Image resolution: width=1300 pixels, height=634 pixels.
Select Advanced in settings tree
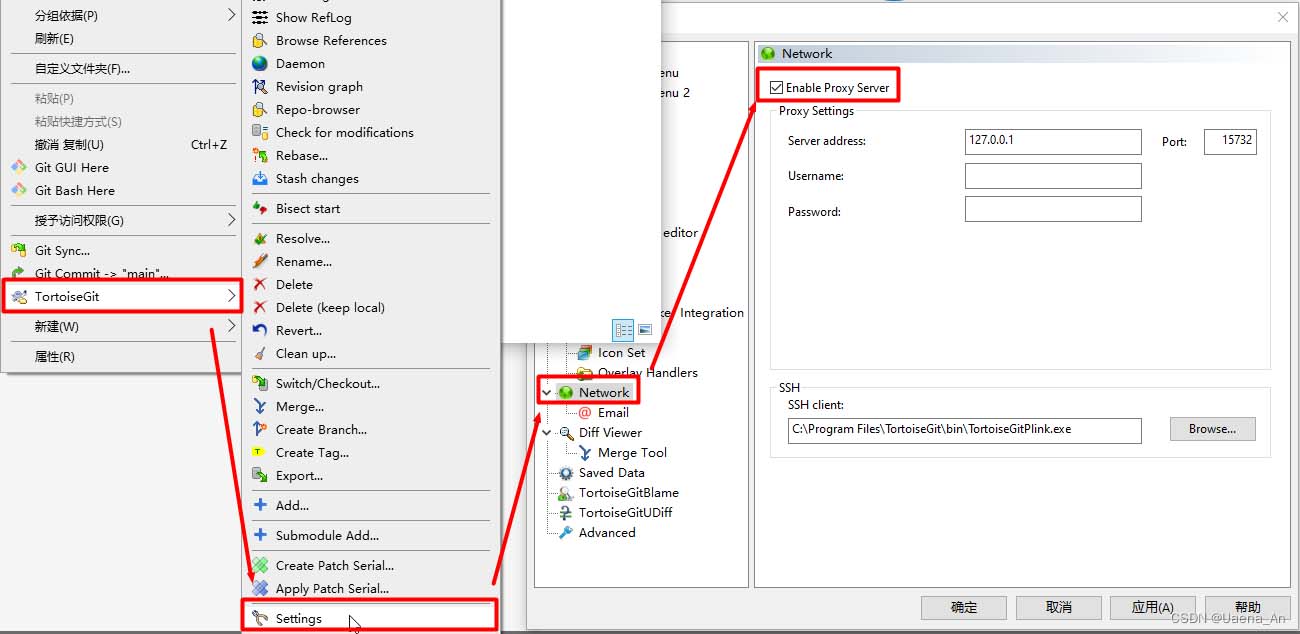click(607, 532)
